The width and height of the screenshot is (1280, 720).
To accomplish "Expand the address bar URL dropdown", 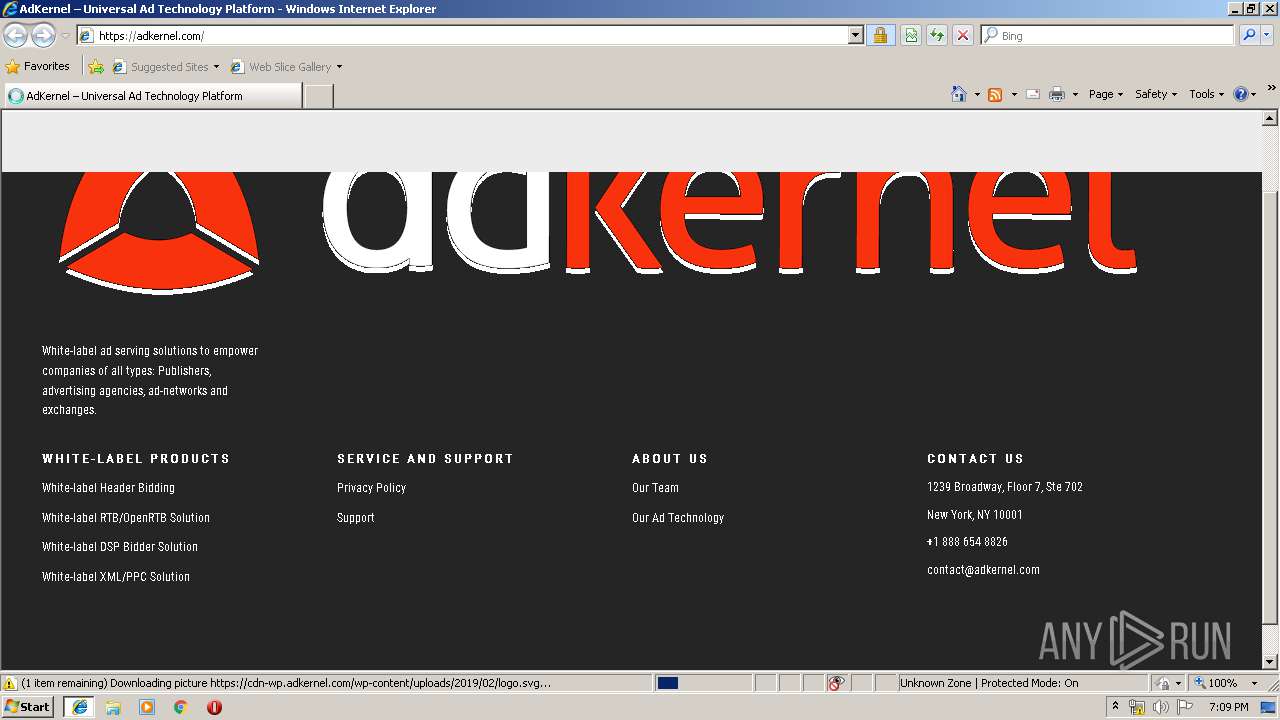I will pyautogui.click(x=855, y=35).
